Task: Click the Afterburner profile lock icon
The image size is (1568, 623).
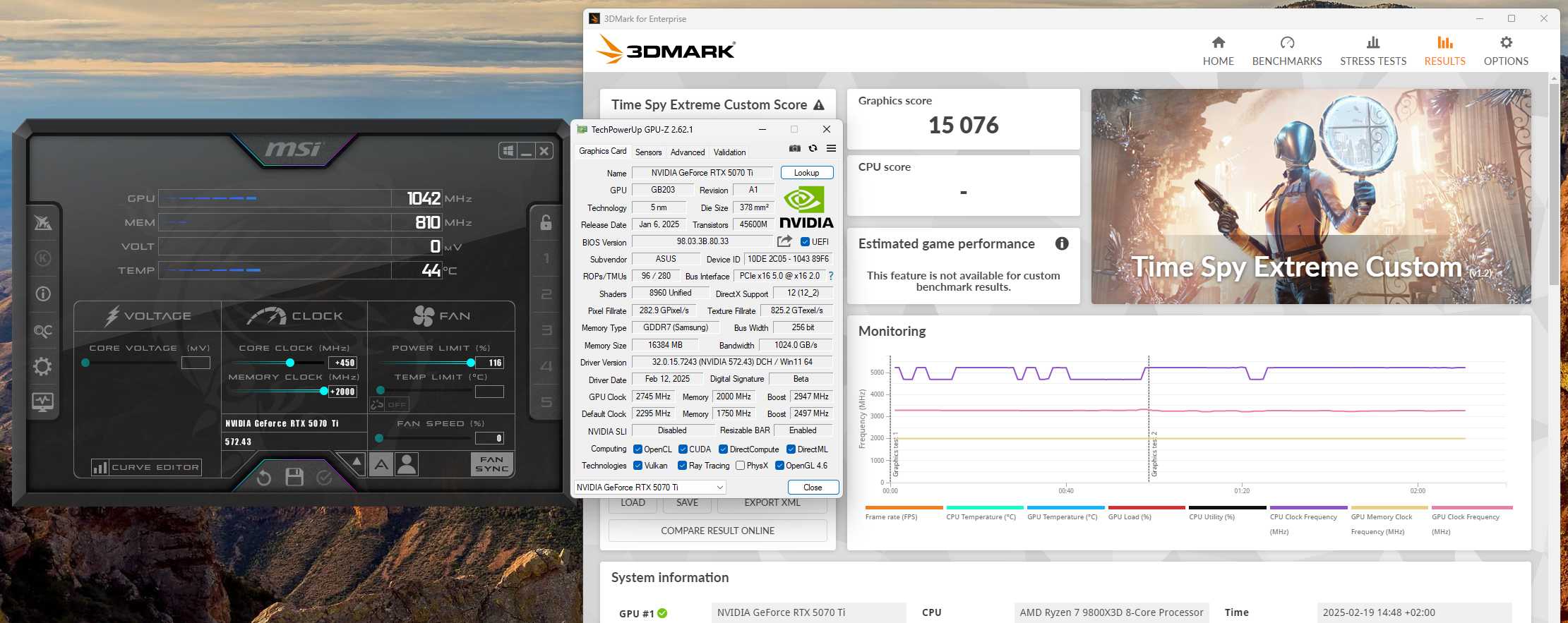Action: [x=546, y=222]
